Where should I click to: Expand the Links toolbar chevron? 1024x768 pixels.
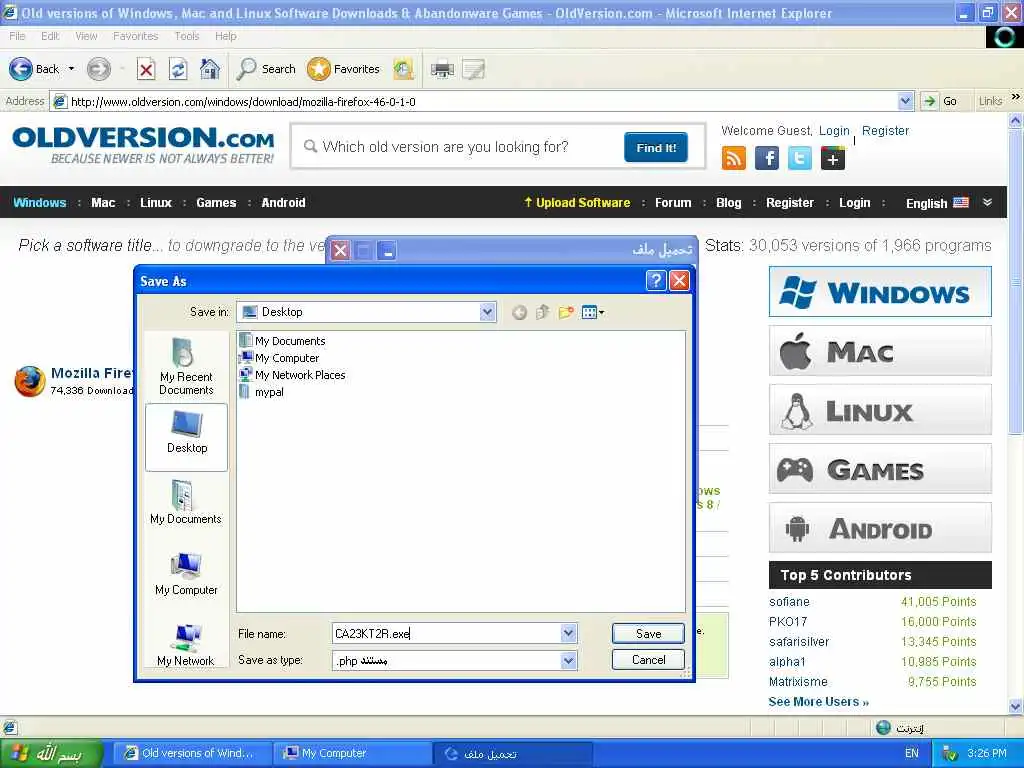point(1016,97)
